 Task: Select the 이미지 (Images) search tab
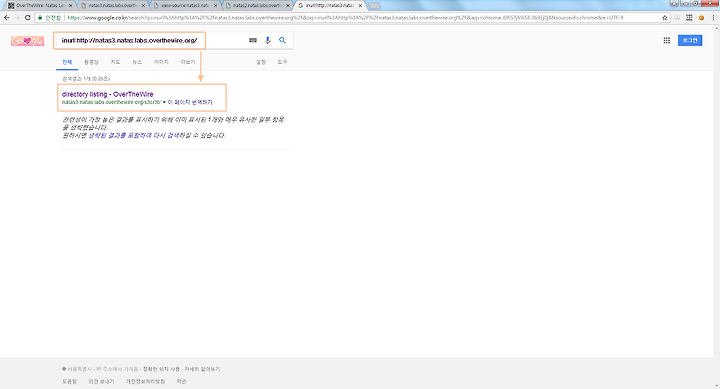[161, 62]
